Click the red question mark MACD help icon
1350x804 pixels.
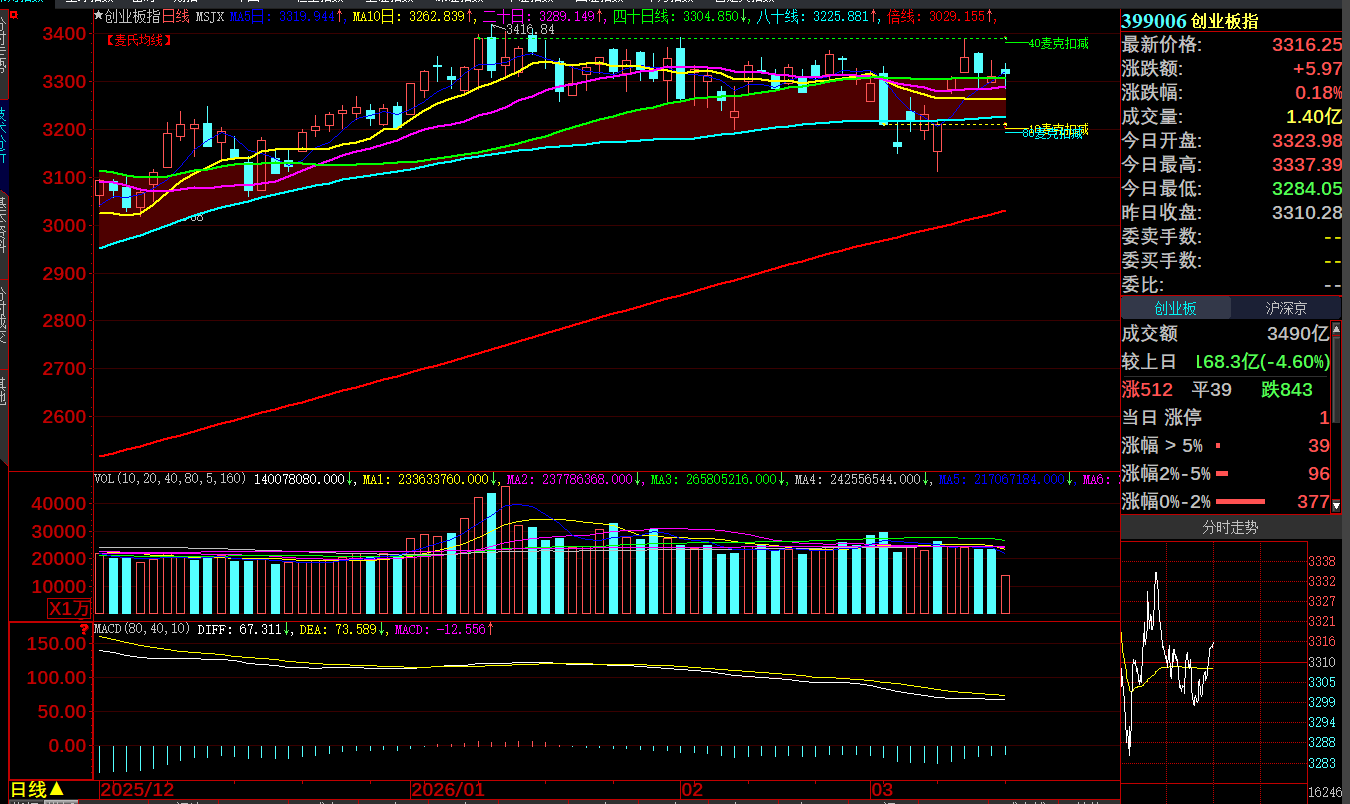click(85, 630)
